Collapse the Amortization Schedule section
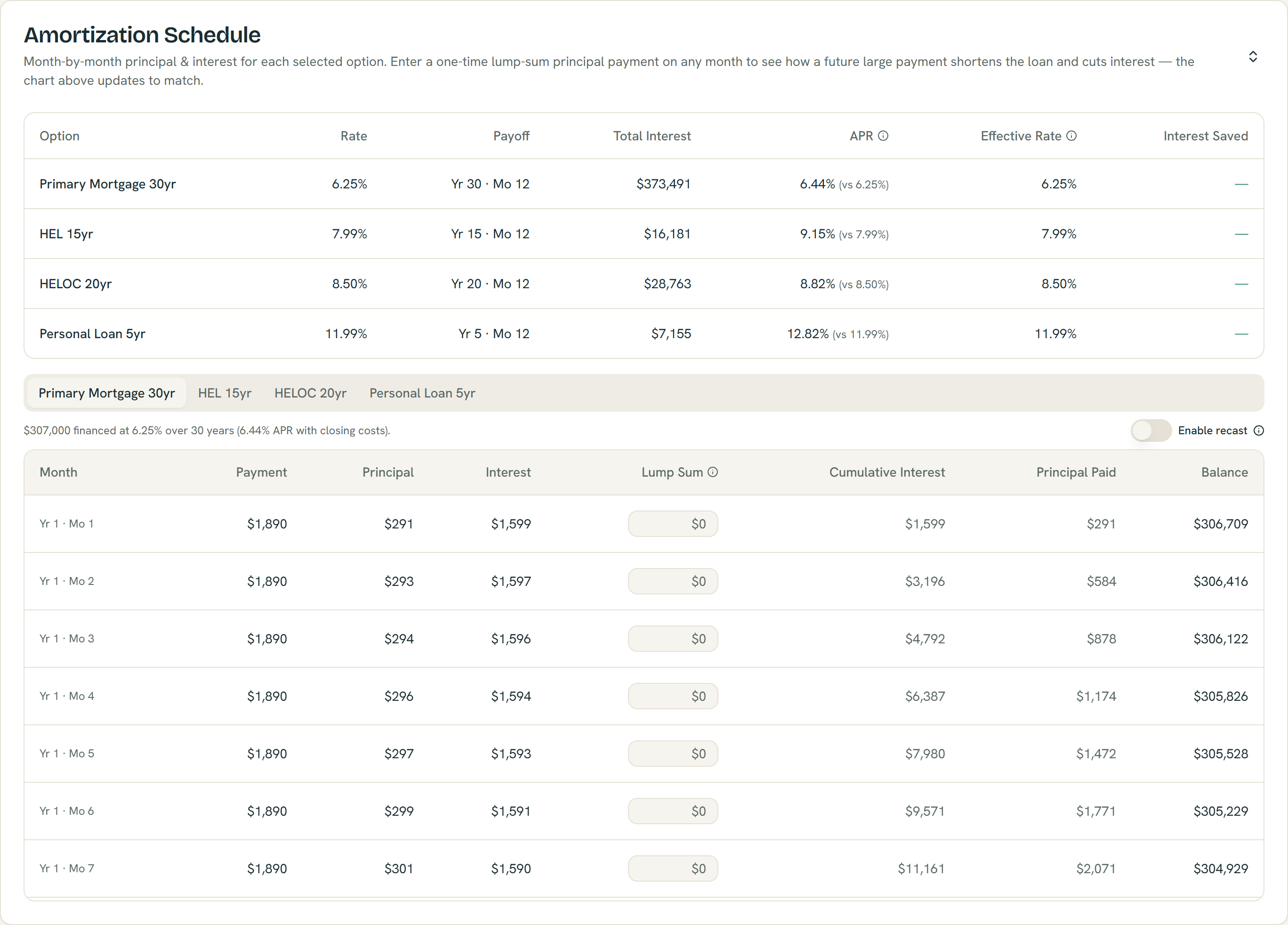 (x=1253, y=57)
